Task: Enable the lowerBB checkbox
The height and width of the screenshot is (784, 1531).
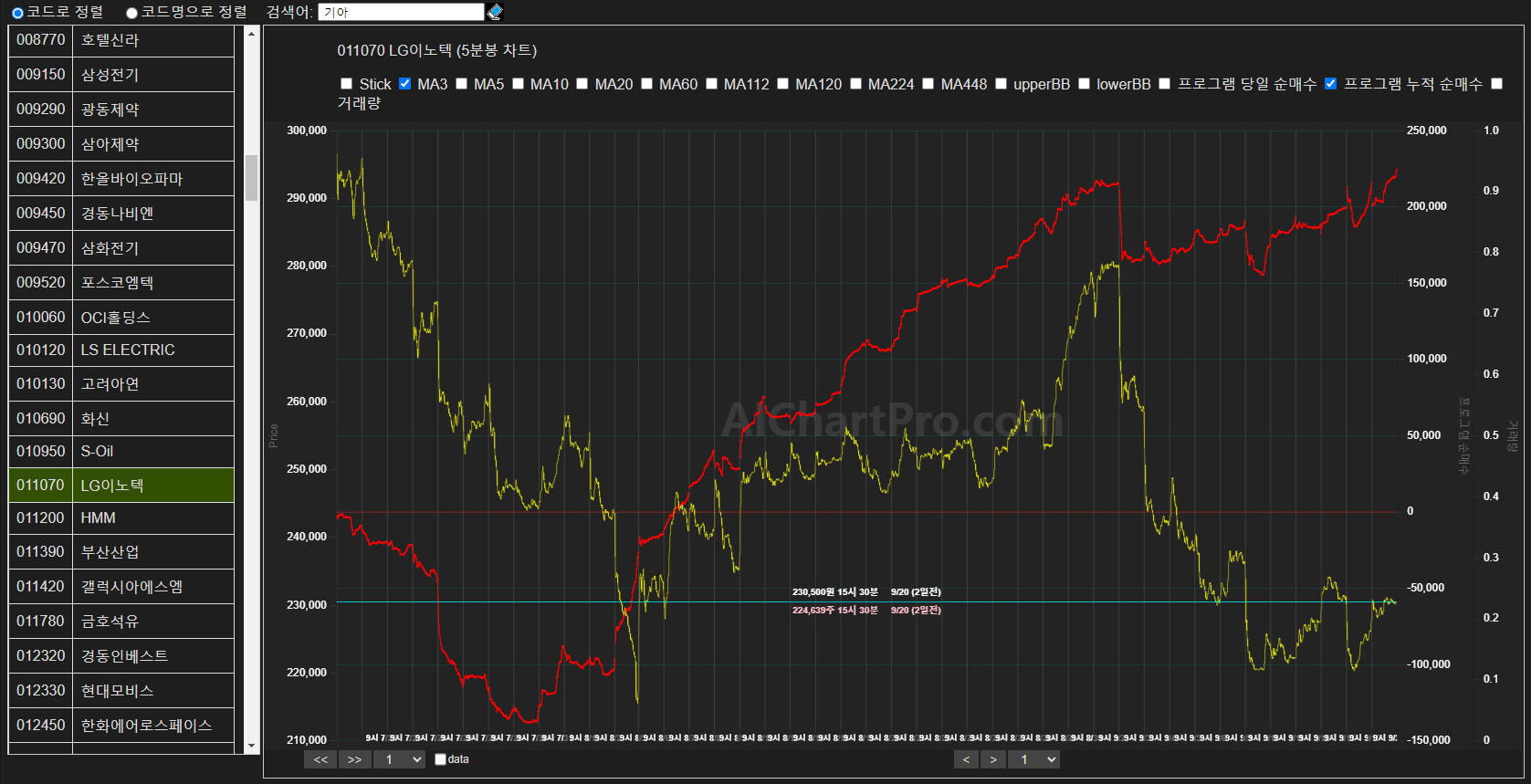Action: [x=1085, y=84]
